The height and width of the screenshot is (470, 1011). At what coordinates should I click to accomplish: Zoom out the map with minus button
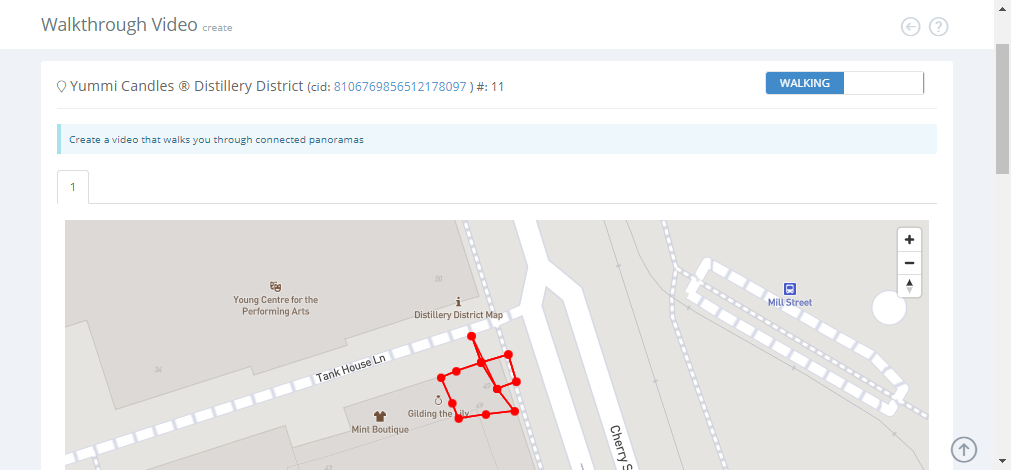click(x=909, y=263)
